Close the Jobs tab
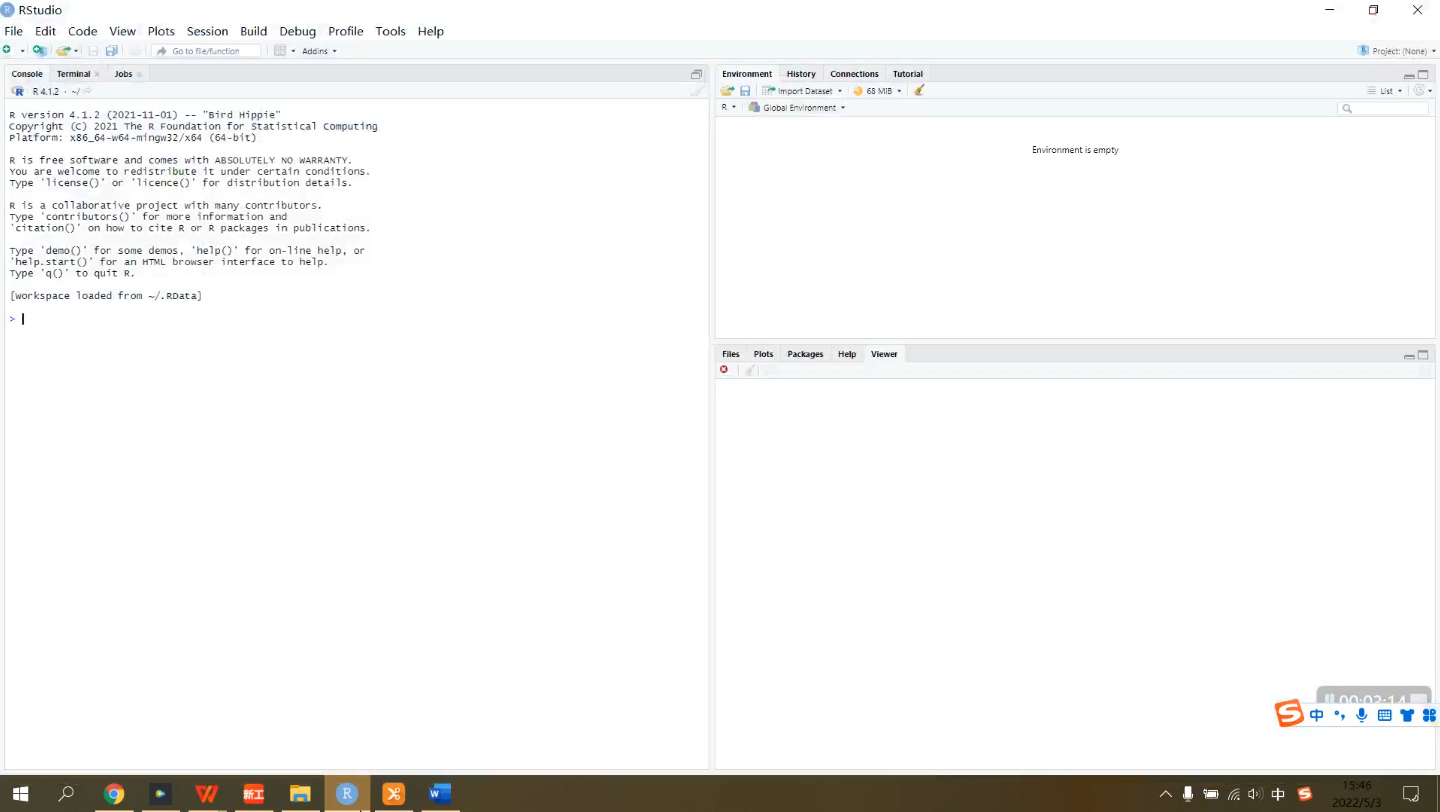 pos(139,74)
